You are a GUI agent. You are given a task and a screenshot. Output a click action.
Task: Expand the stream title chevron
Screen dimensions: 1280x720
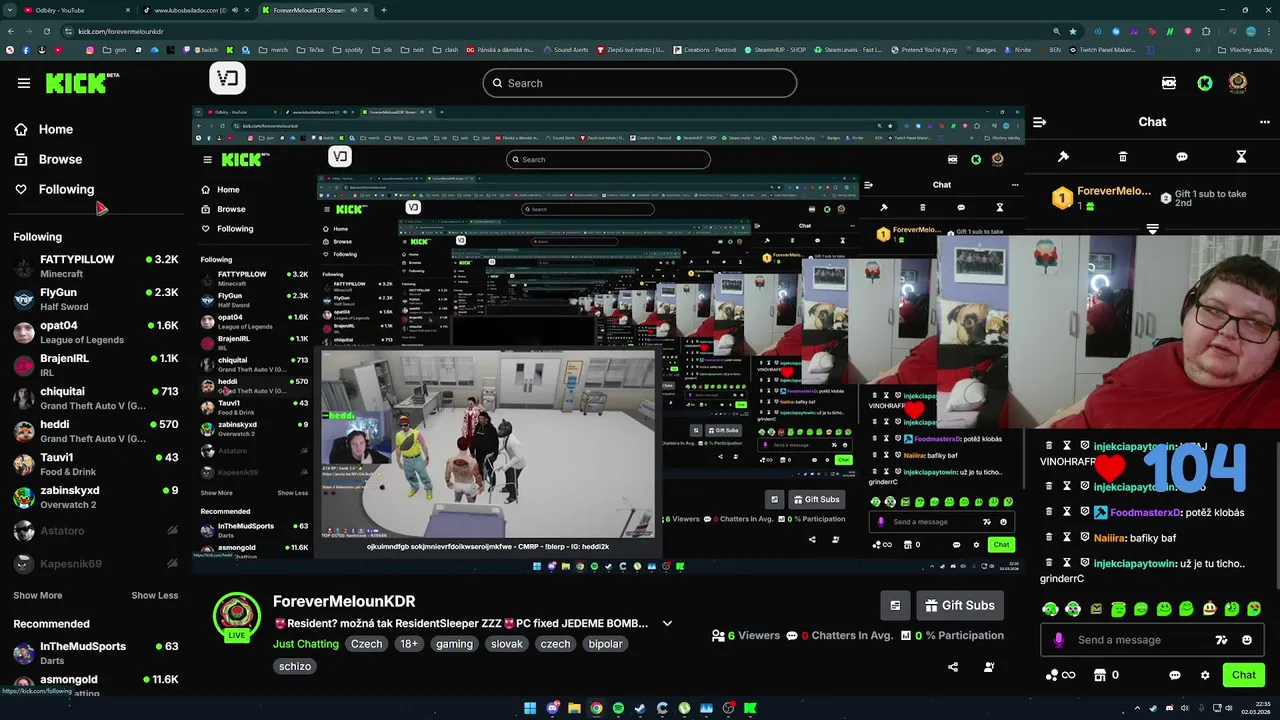click(667, 623)
